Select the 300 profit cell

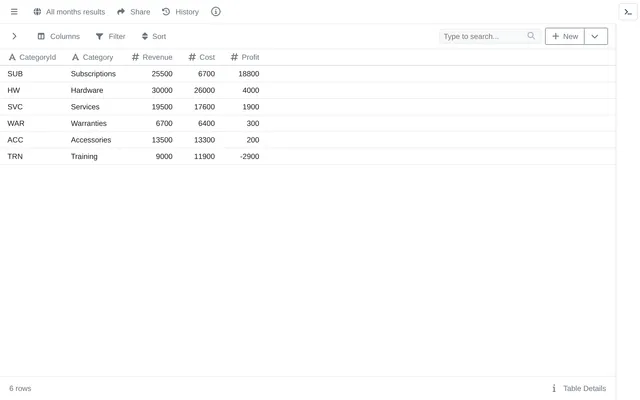tap(253, 123)
